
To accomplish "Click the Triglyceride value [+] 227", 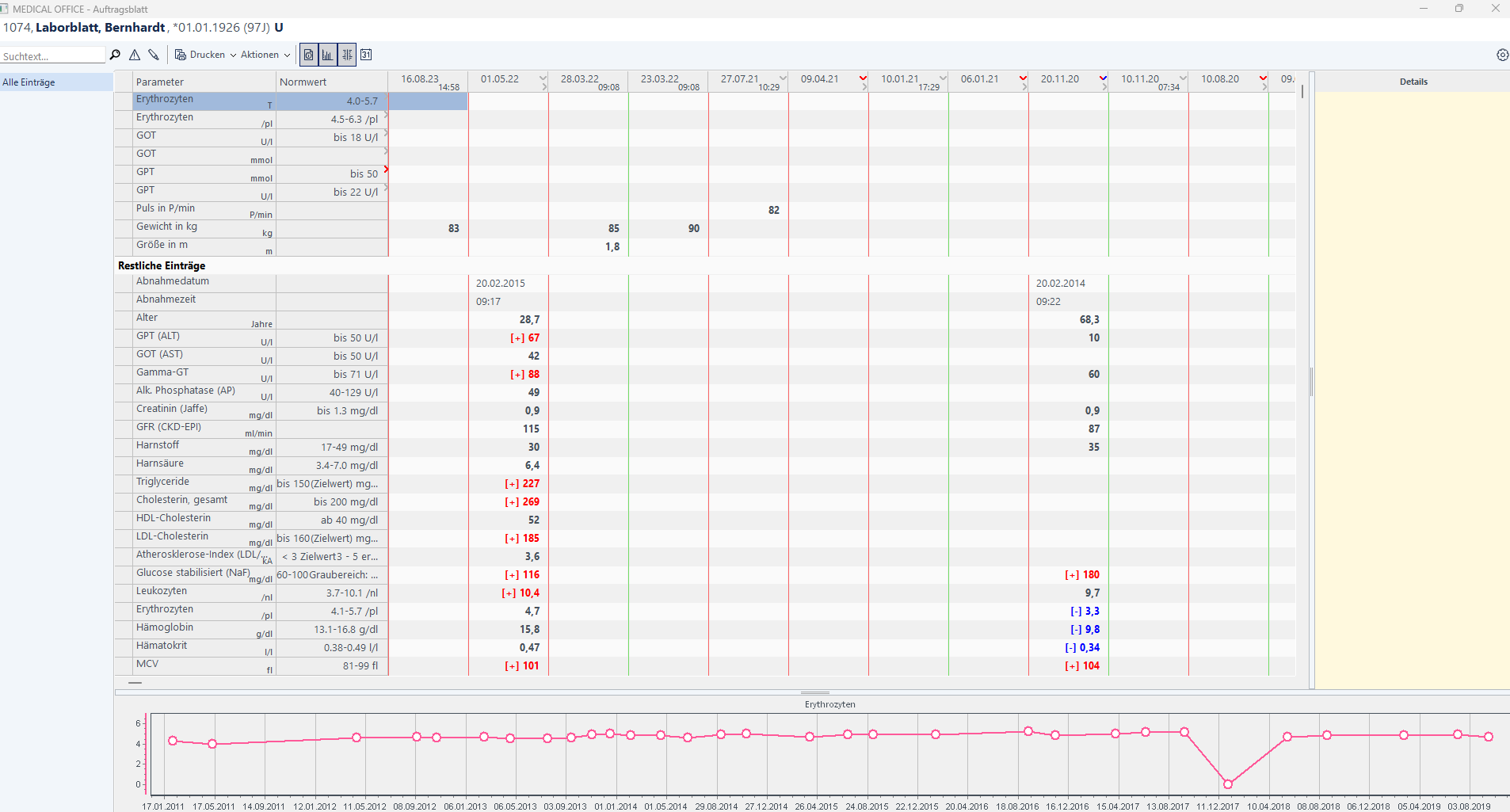I will (x=508, y=483).
